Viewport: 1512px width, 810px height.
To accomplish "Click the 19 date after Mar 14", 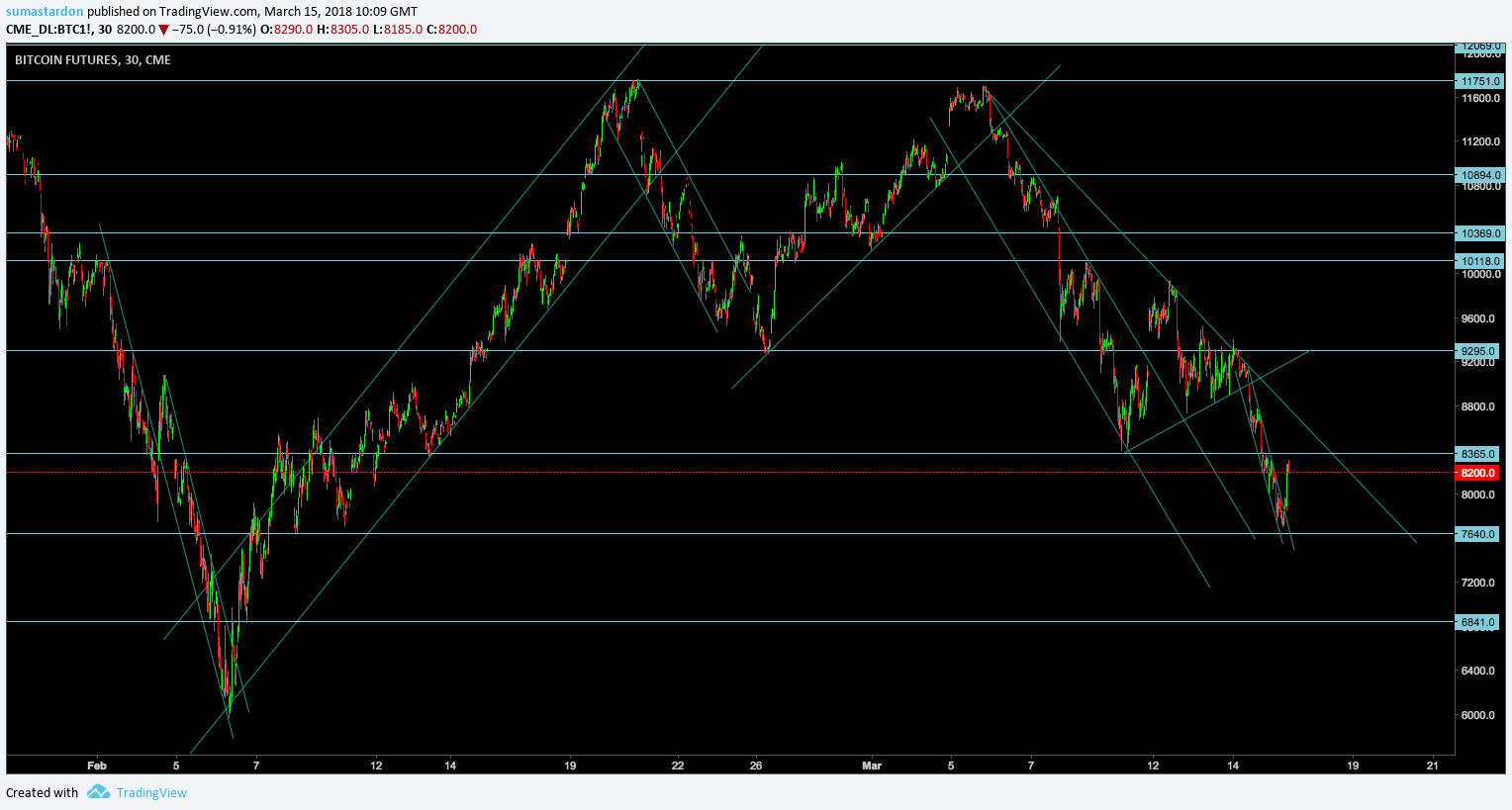I will click(x=1353, y=765).
